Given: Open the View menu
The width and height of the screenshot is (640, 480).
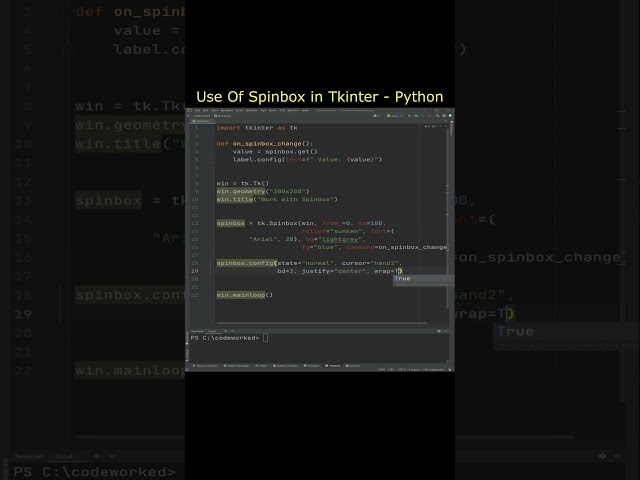Looking at the screenshot, I should (215, 110).
